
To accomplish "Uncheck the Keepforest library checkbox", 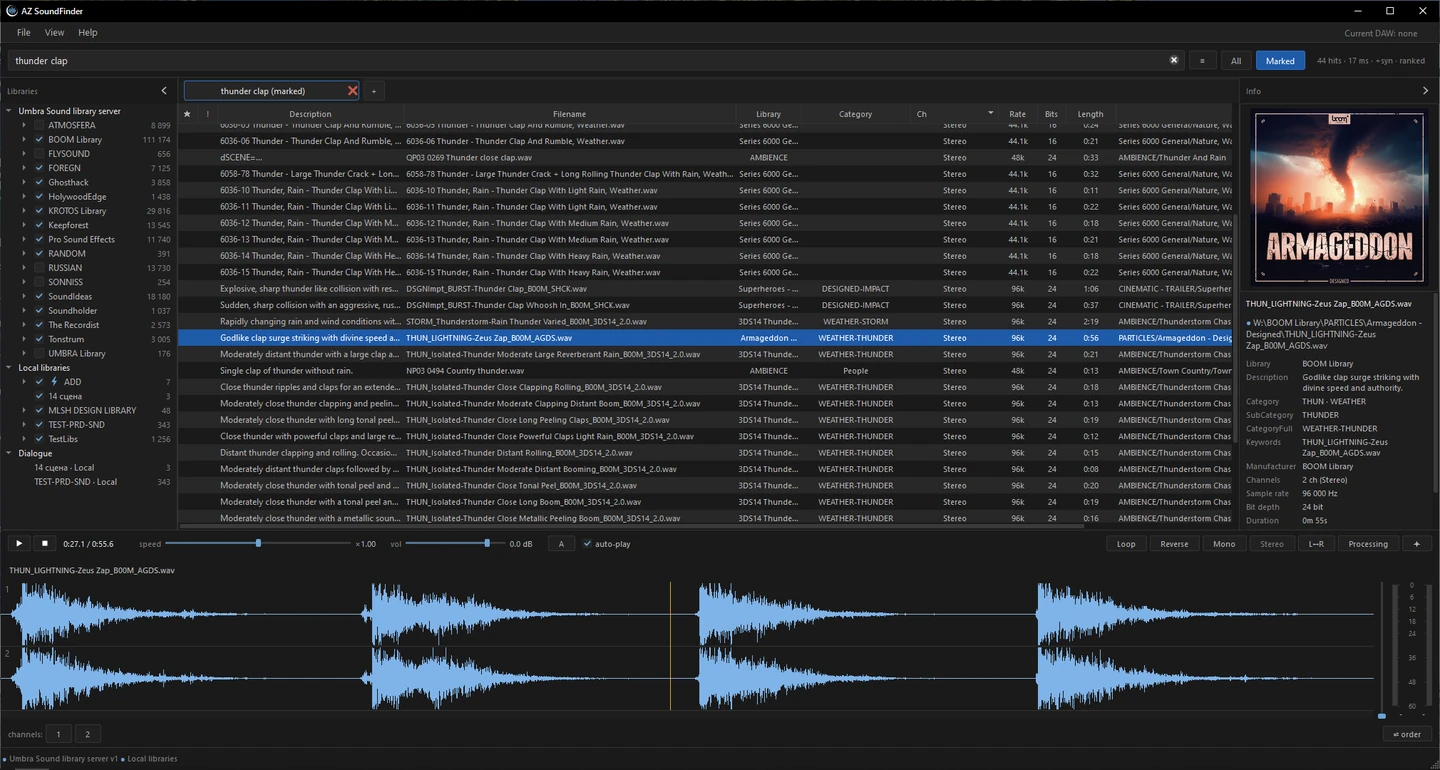I will (x=39, y=225).
